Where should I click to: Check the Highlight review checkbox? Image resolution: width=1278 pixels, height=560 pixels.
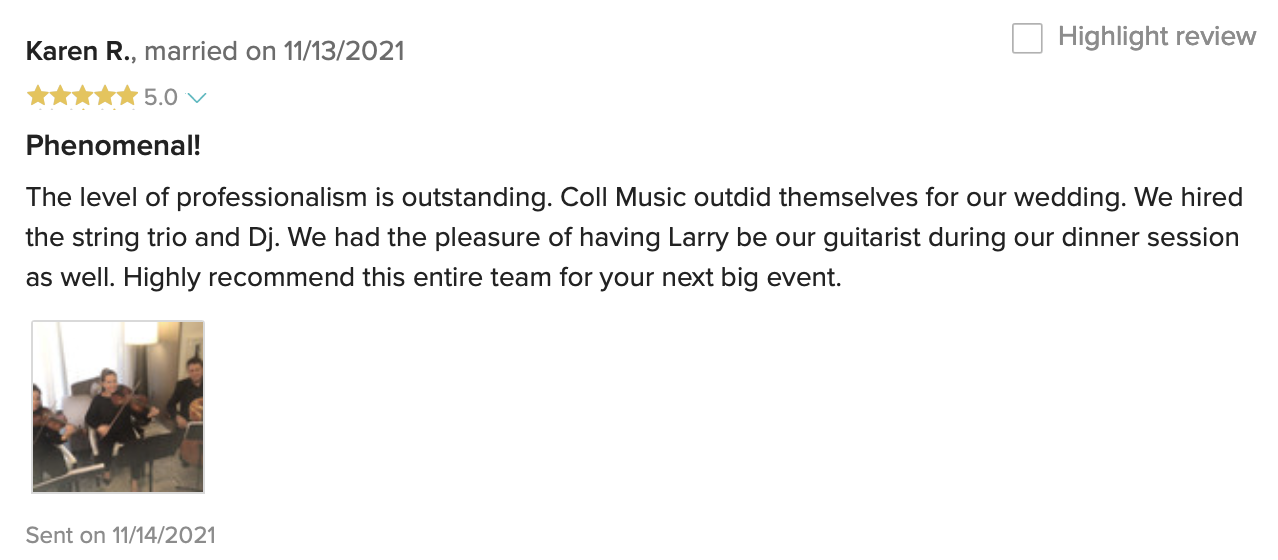coord(1027,38)
